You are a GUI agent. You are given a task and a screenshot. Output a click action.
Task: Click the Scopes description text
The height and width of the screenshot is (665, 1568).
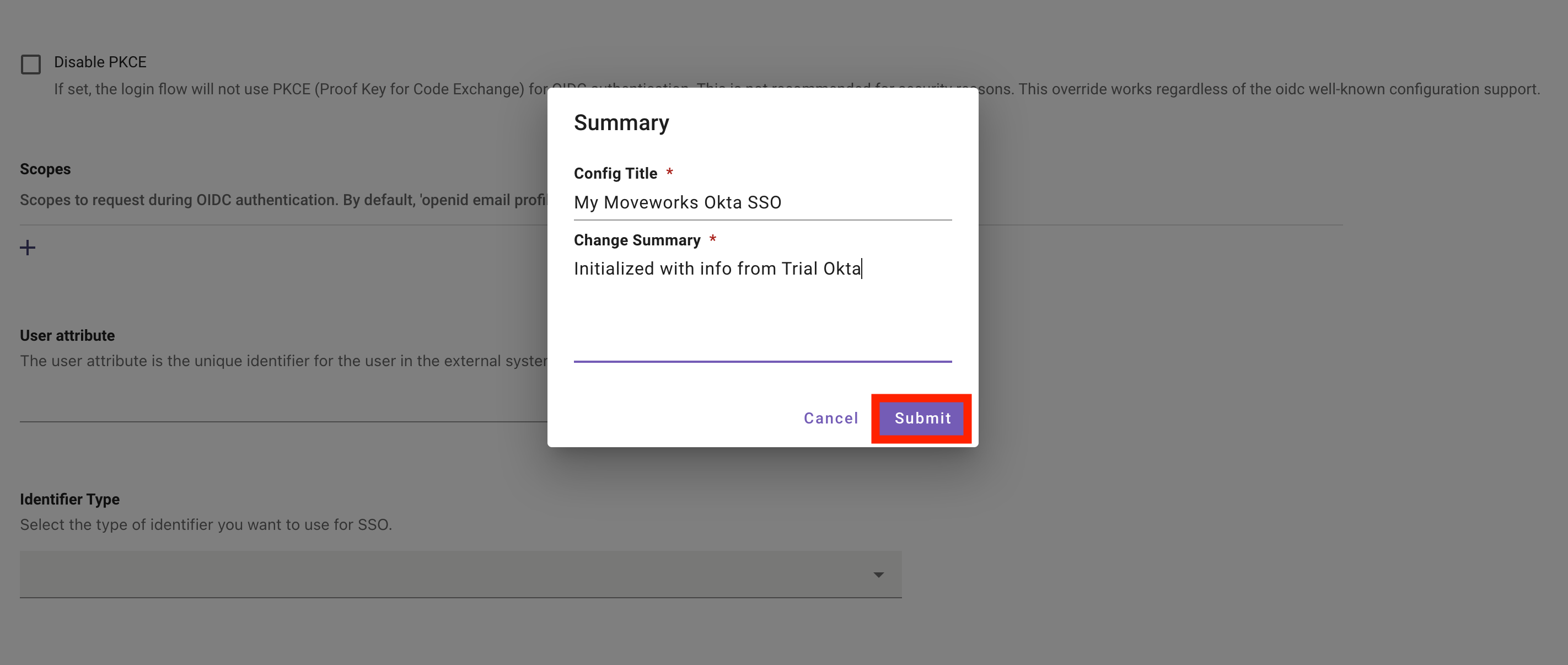pyautogui.click(x=280, y=200)
